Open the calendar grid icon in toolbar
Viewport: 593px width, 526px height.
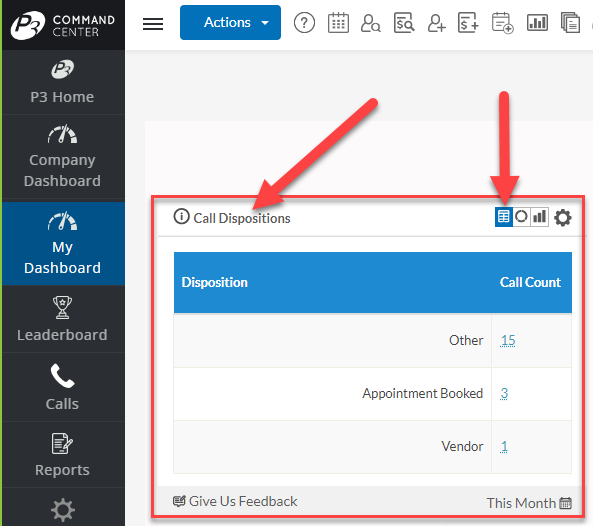tap(338, 23)
